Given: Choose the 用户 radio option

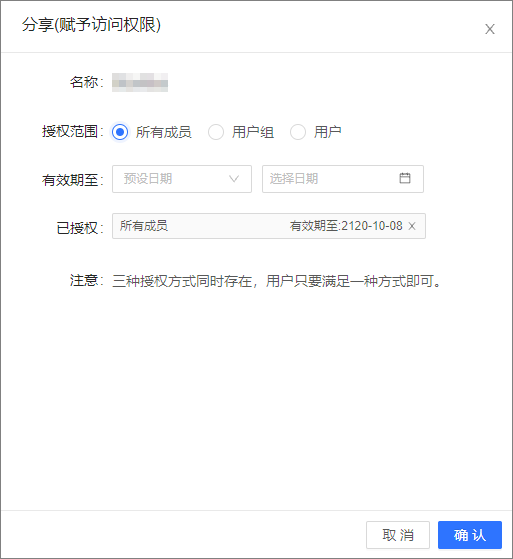Looking at the screenshot, I should click(x=298, y=132).
